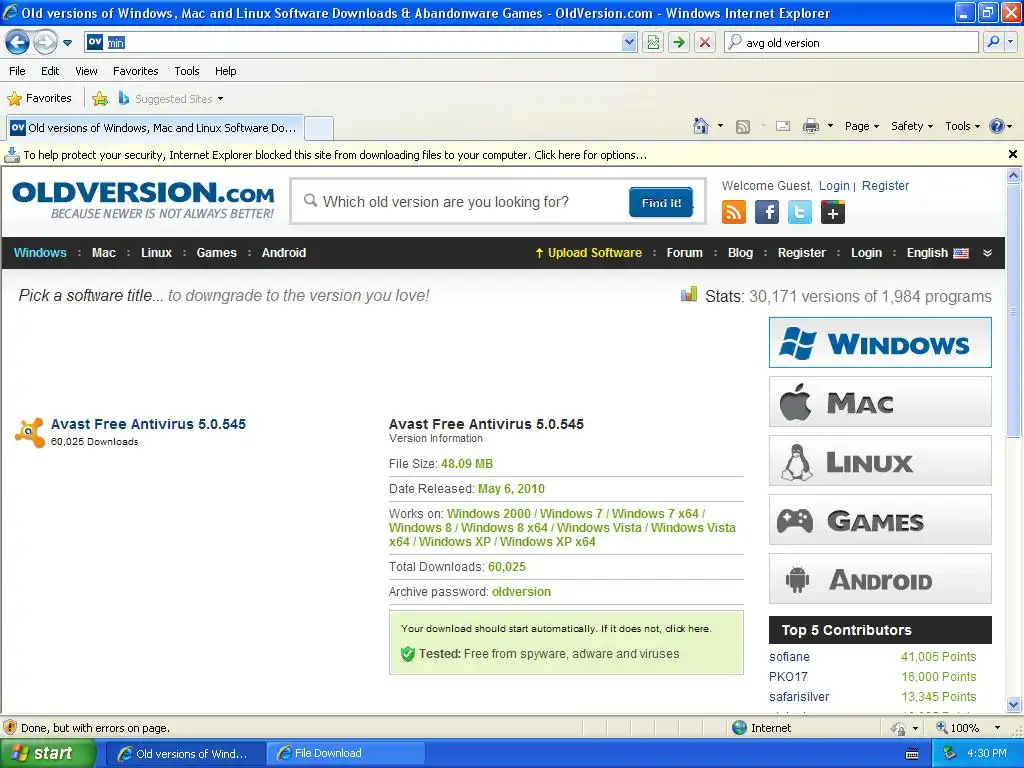Click the Add to Favorites Bar icon
Image resolution: width=1024 pixels, height=768 pixels.
(100, 99)
